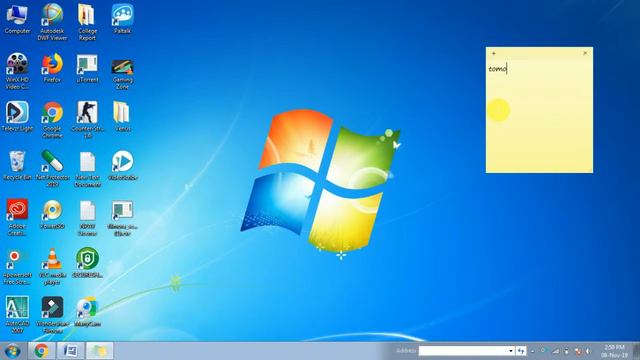Launch AutoCAD 2007 desktop shortcut
The width and height of the screenshot is (640, 360).
[x=17, y=314]
